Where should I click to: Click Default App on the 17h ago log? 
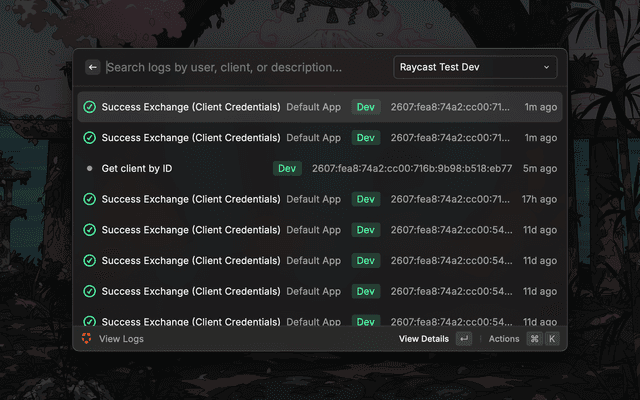pyautogui.click(x=314, y=199)
